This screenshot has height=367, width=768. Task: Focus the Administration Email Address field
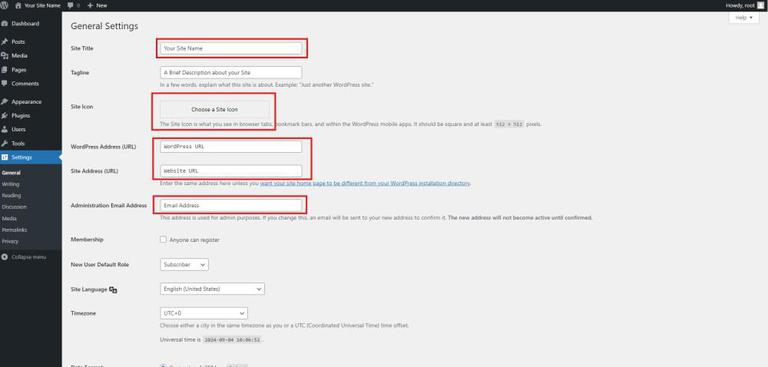point(231,205)
